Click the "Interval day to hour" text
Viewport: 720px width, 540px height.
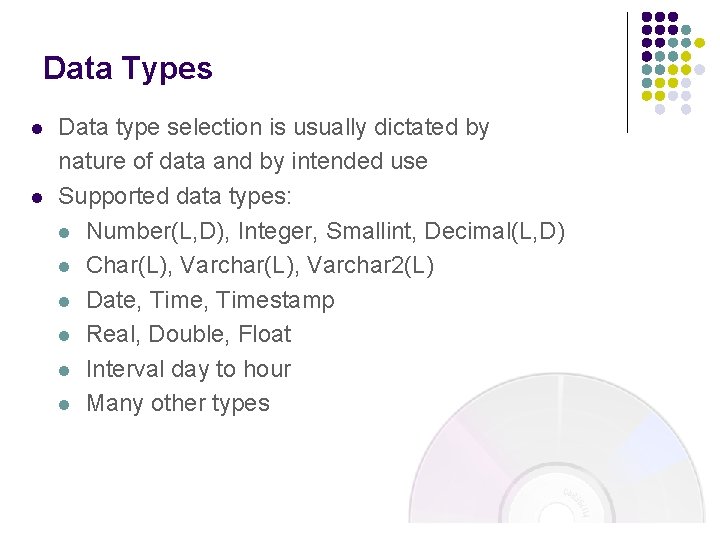click(189, 369)
